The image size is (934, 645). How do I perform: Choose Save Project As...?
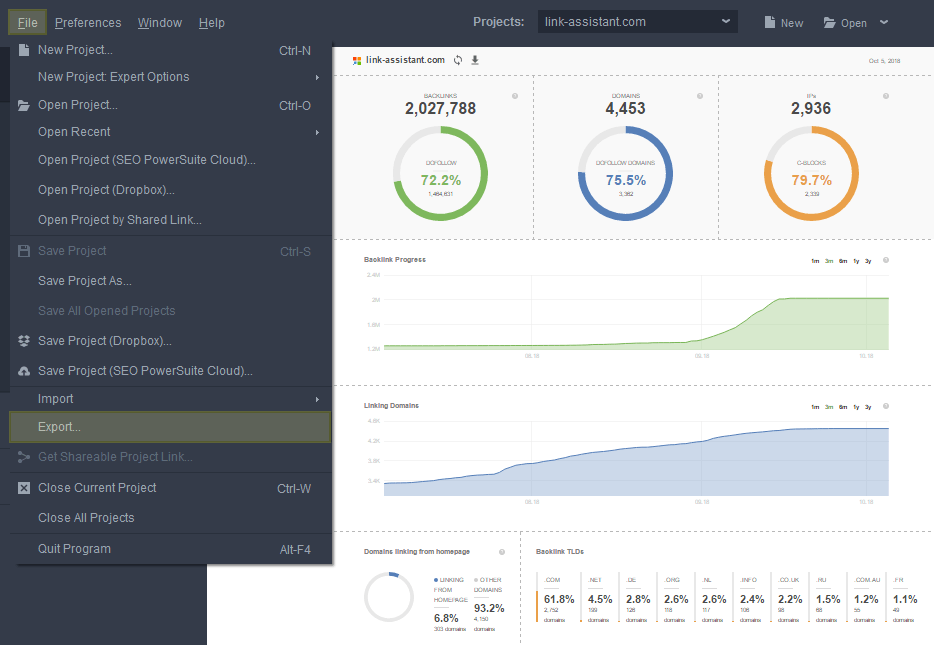(170, 281)
